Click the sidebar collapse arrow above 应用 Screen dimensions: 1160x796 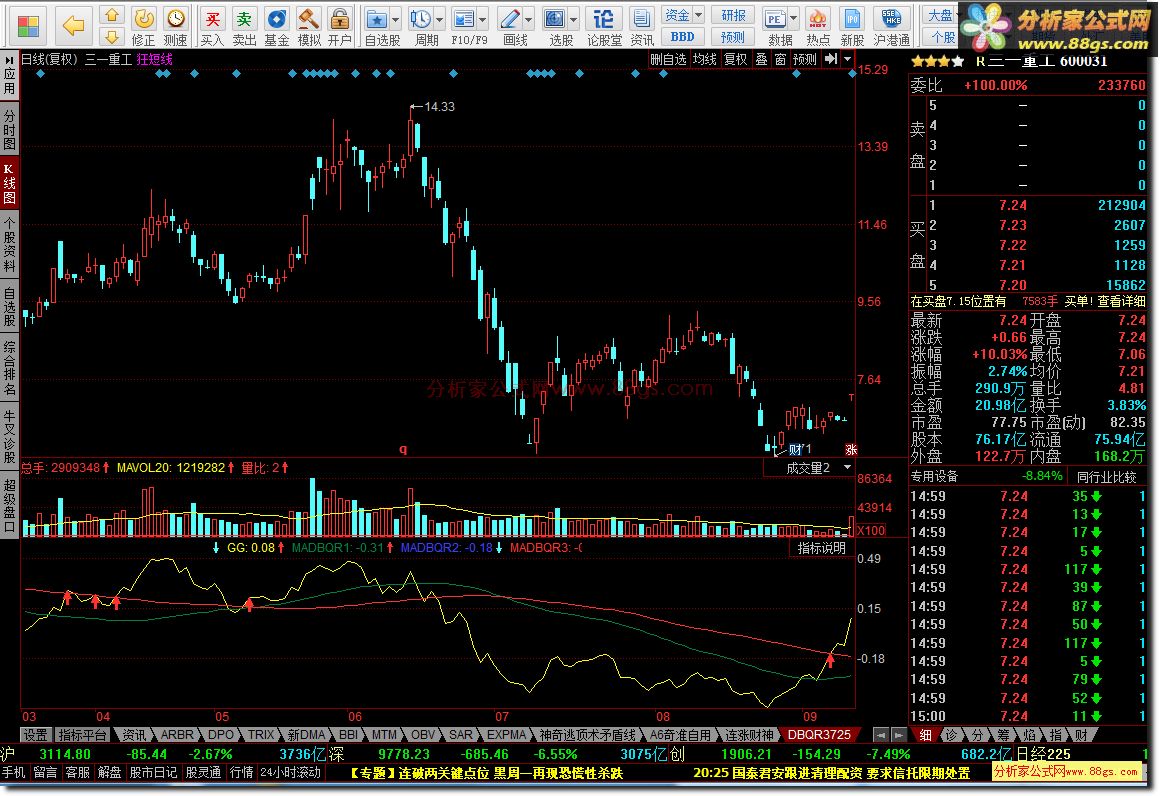[x=10, y=61]
